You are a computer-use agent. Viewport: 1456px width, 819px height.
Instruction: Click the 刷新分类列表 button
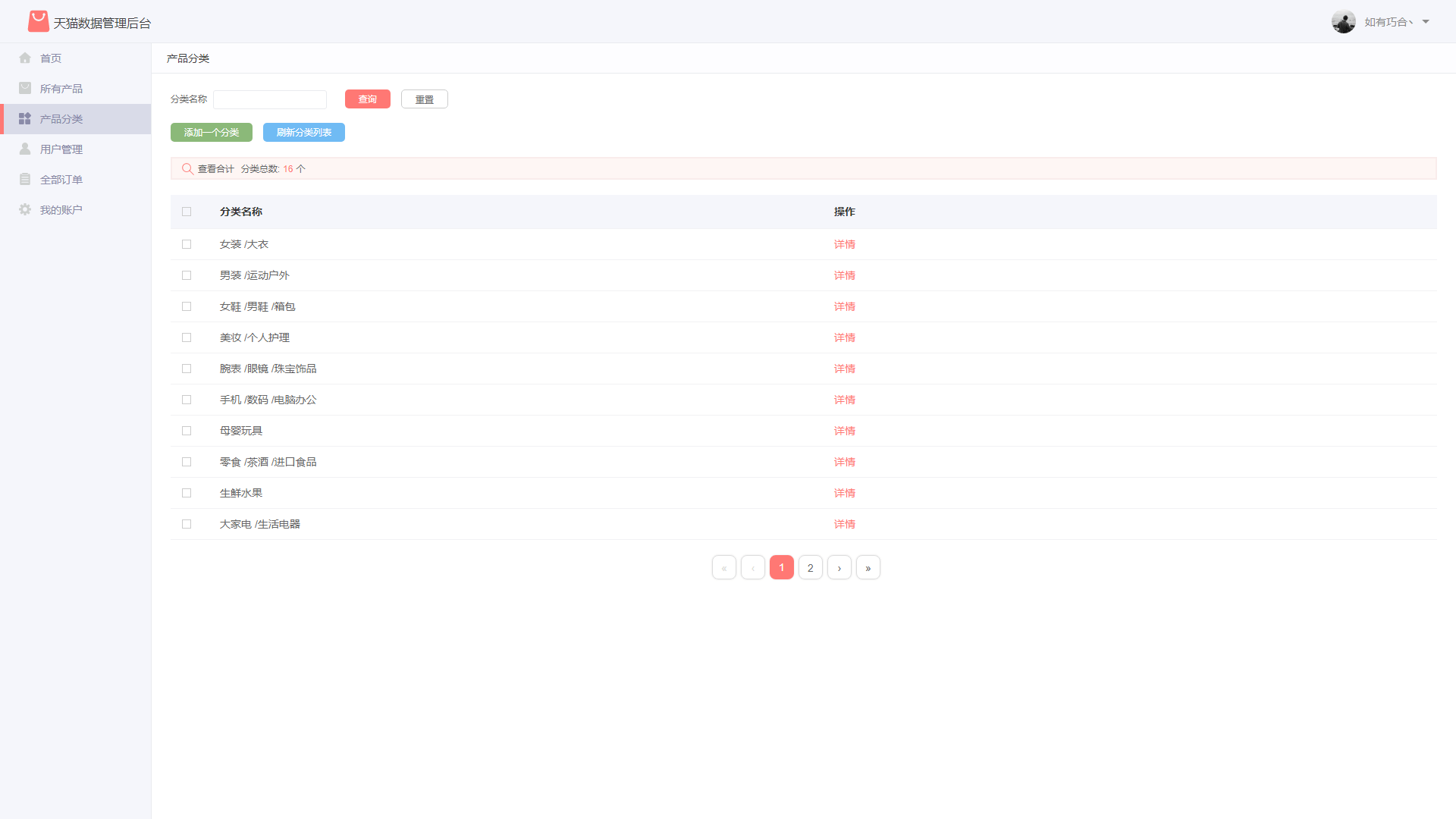(x=304, y=132)
